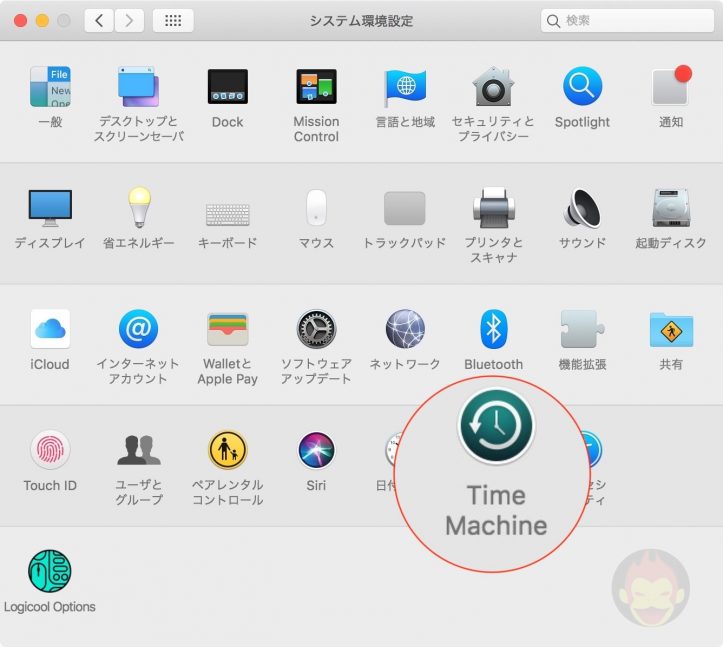This screenshot has width=723, height=647.
Task: Open Touch ID preferences
Action: 50,450
